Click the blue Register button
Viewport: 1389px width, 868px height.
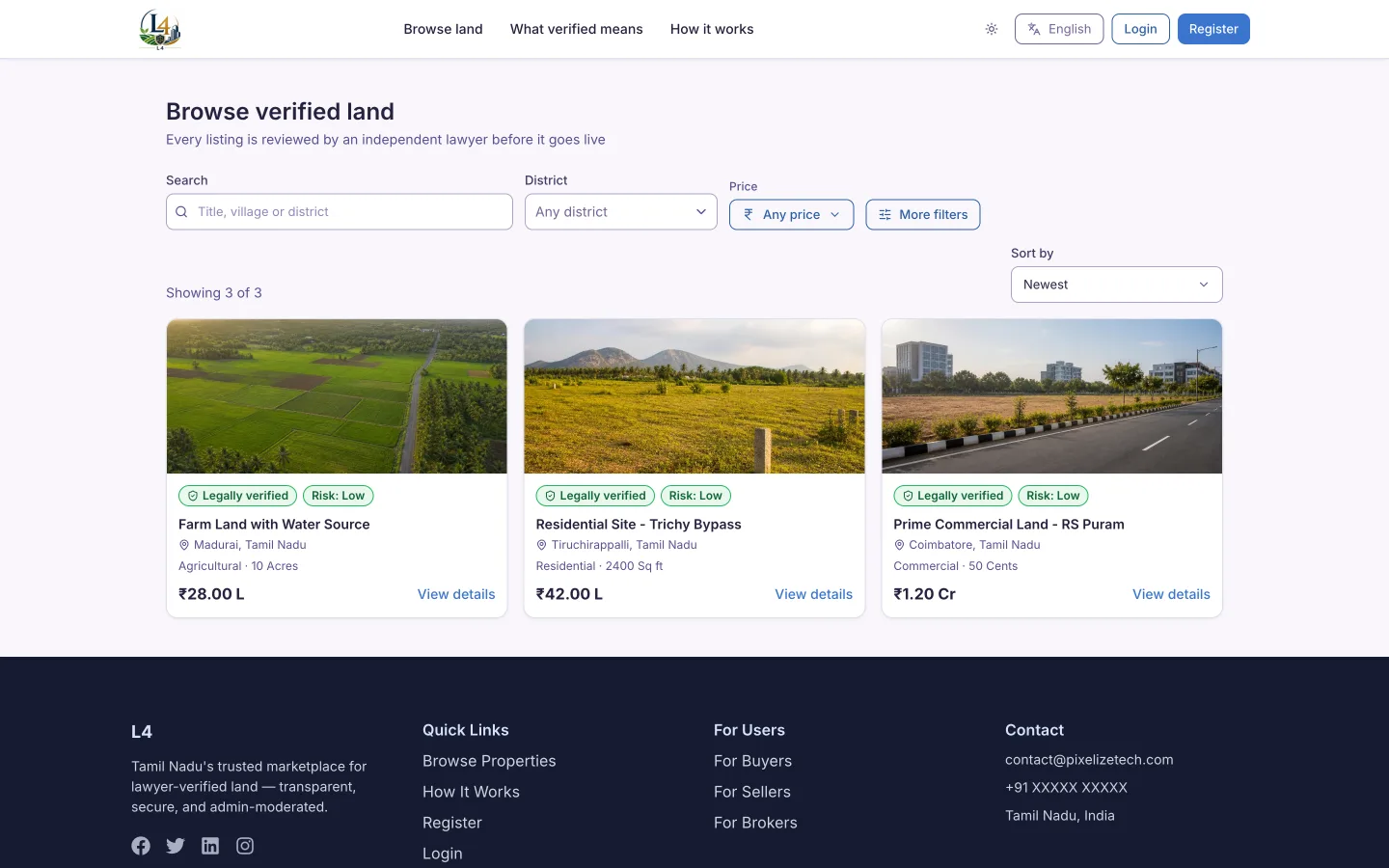(1213, 29)
